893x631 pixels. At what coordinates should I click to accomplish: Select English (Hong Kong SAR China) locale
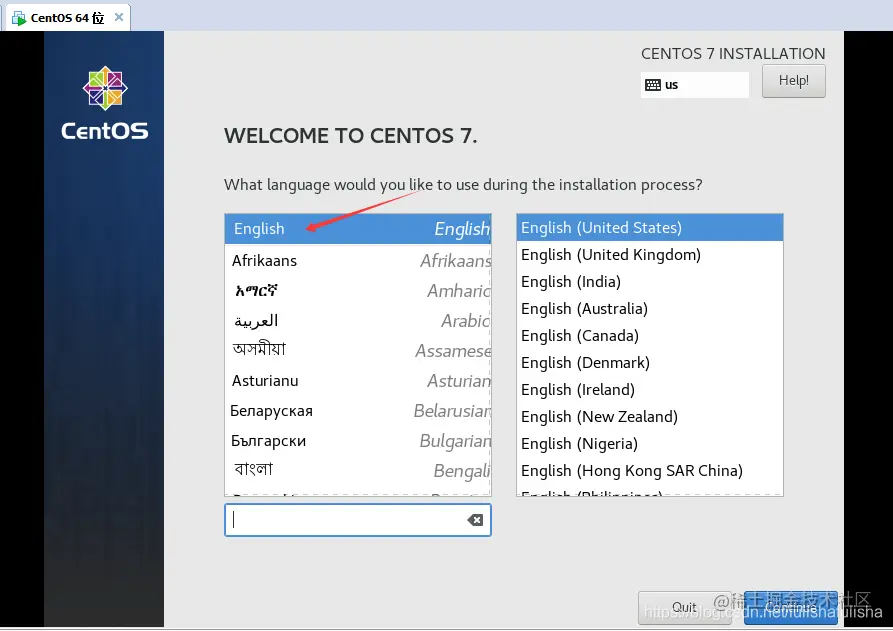pos(650,470)
